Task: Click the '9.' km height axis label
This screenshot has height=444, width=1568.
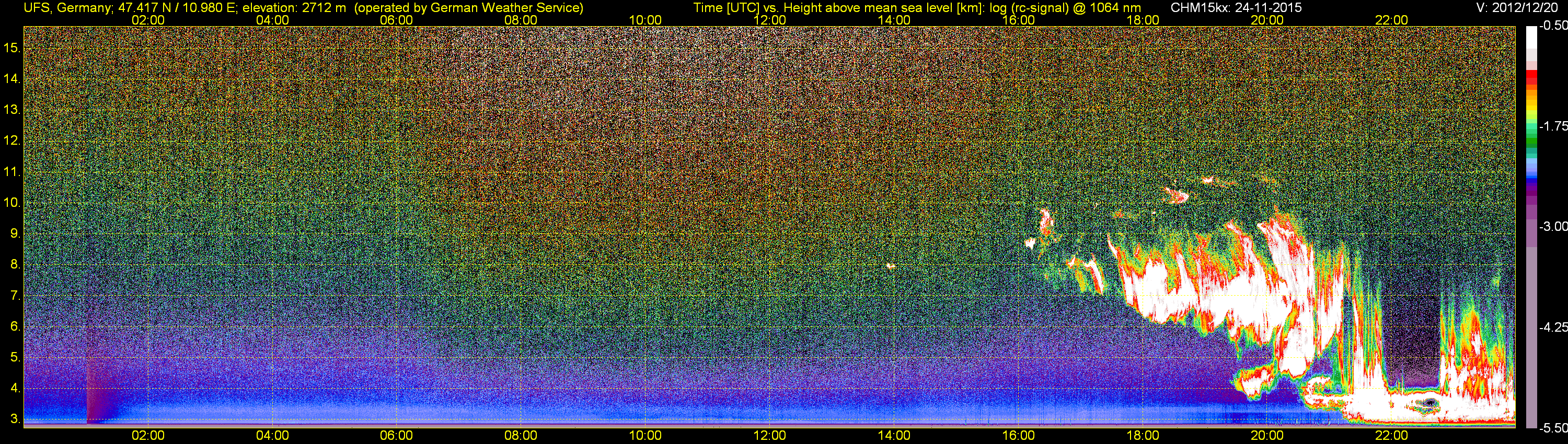Action: 16,233
